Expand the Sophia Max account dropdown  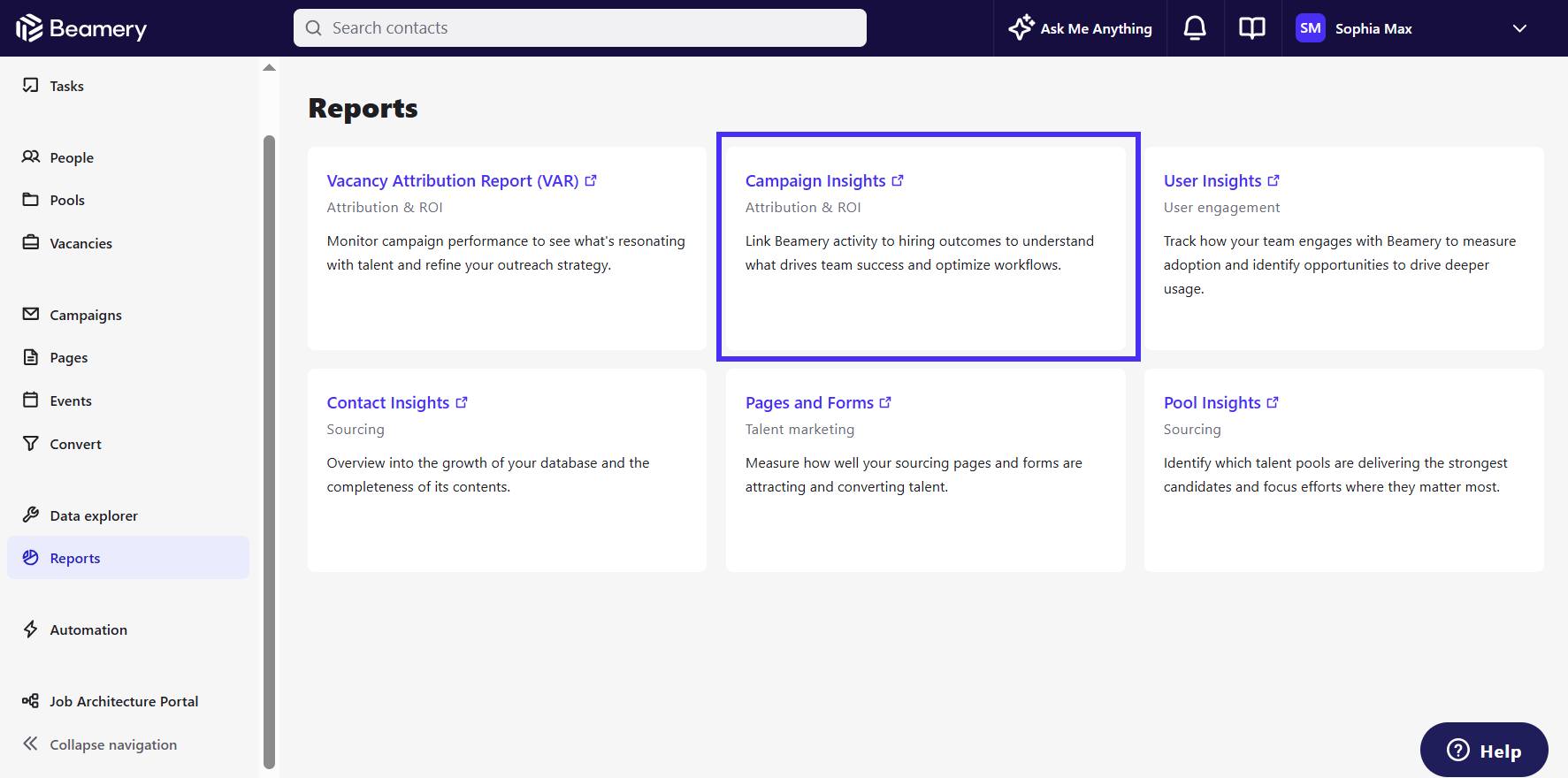[1519, 28]
